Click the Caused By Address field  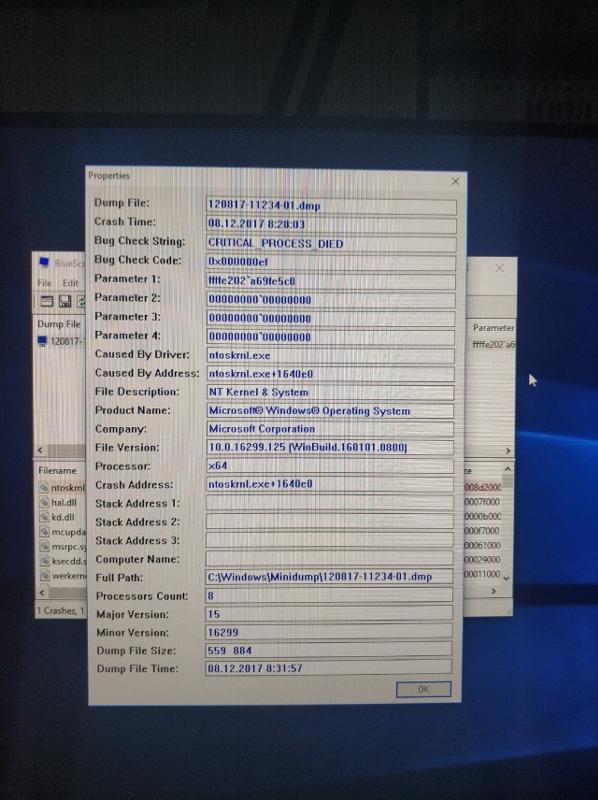pos(330,374)
